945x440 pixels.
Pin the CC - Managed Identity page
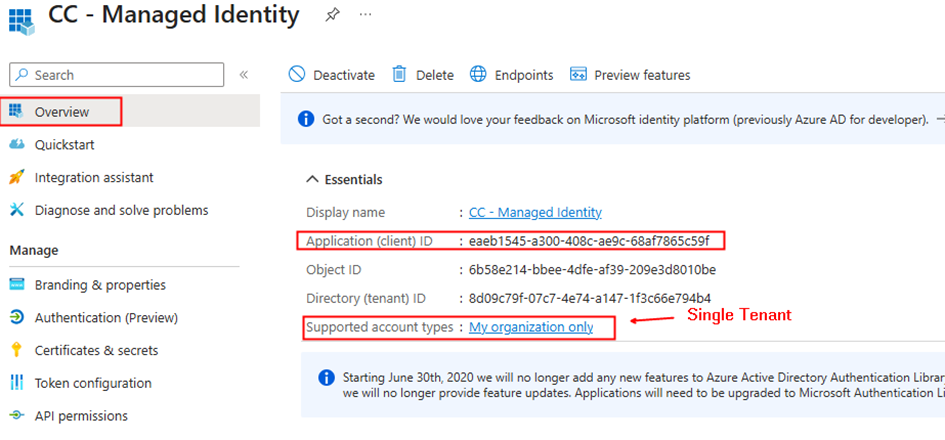[x=332, y=14]
